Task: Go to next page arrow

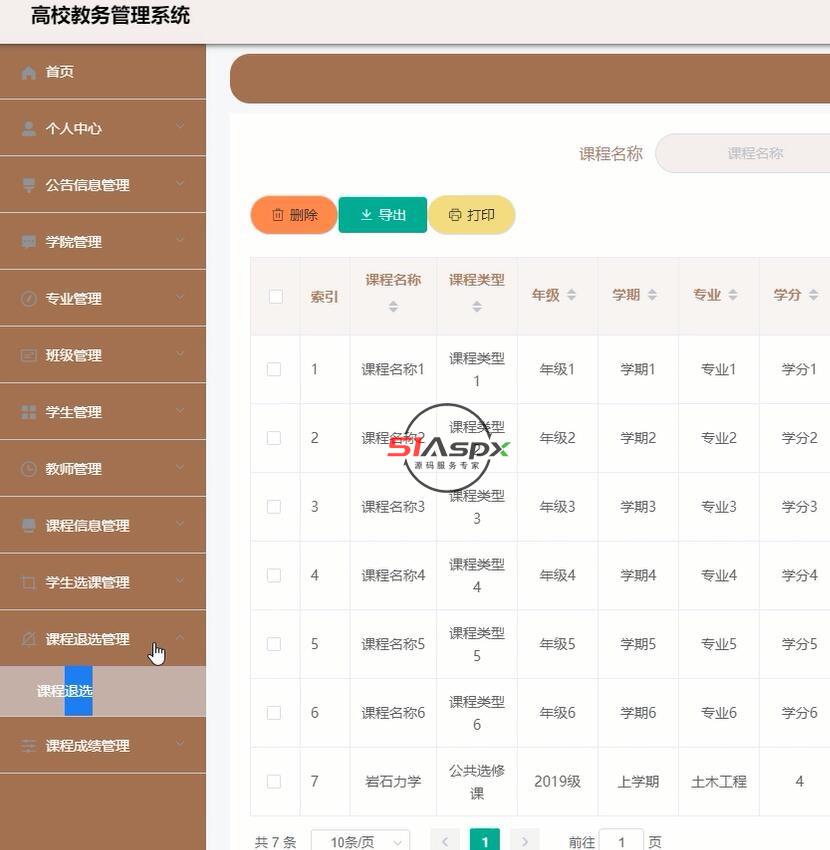Action: point(525,841)
